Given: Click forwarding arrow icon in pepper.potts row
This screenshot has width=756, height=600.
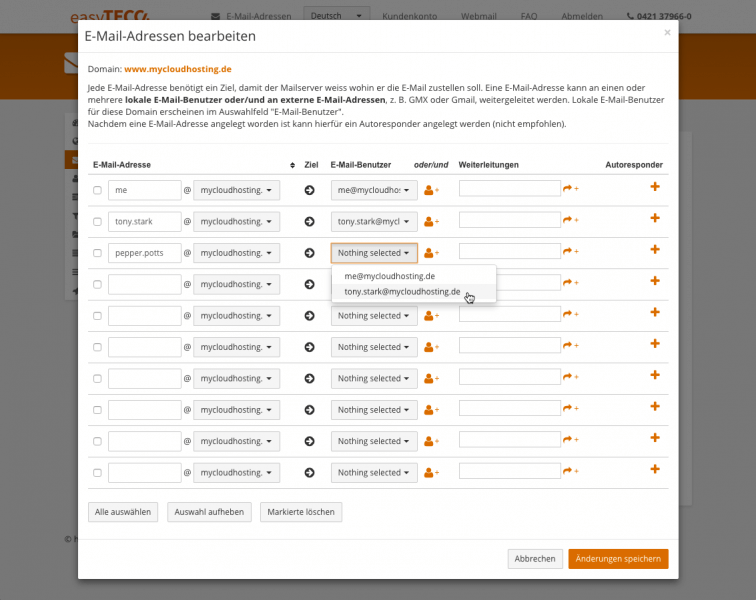Looking at the screenshot, I should (x=570, y=251).
